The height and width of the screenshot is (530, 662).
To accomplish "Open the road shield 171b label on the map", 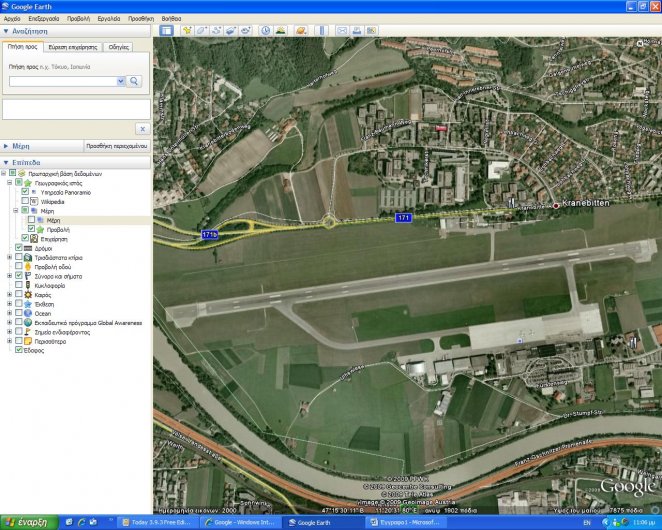I will [209, 234].
